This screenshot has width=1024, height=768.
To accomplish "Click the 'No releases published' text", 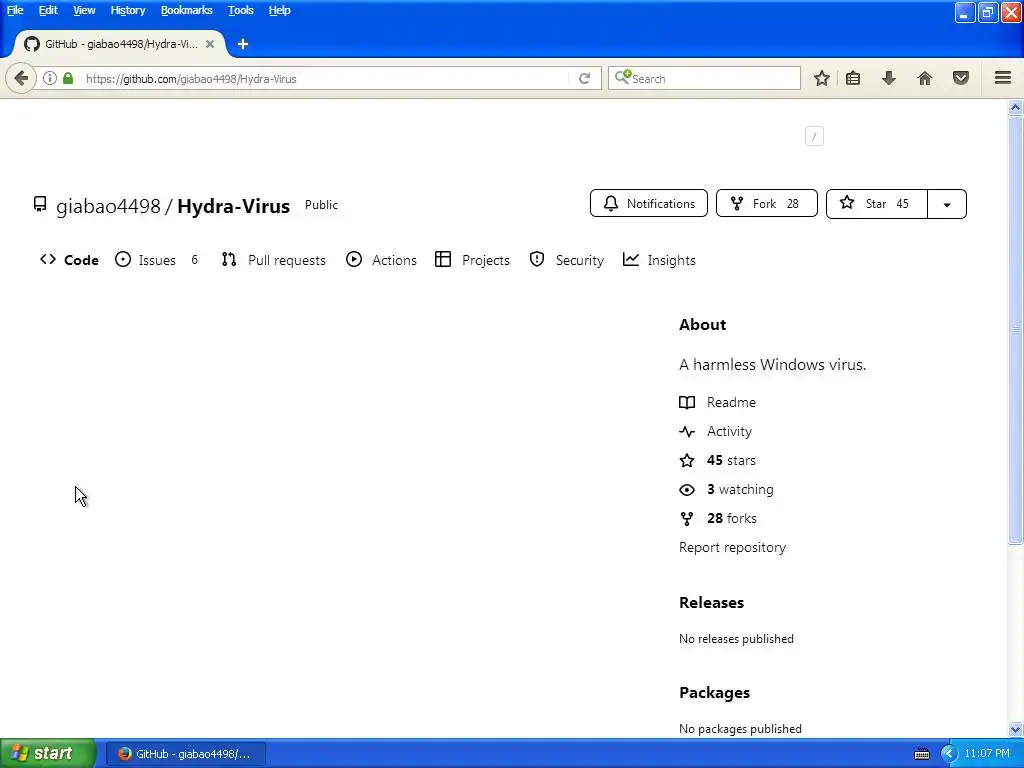I will click(736, 639).
